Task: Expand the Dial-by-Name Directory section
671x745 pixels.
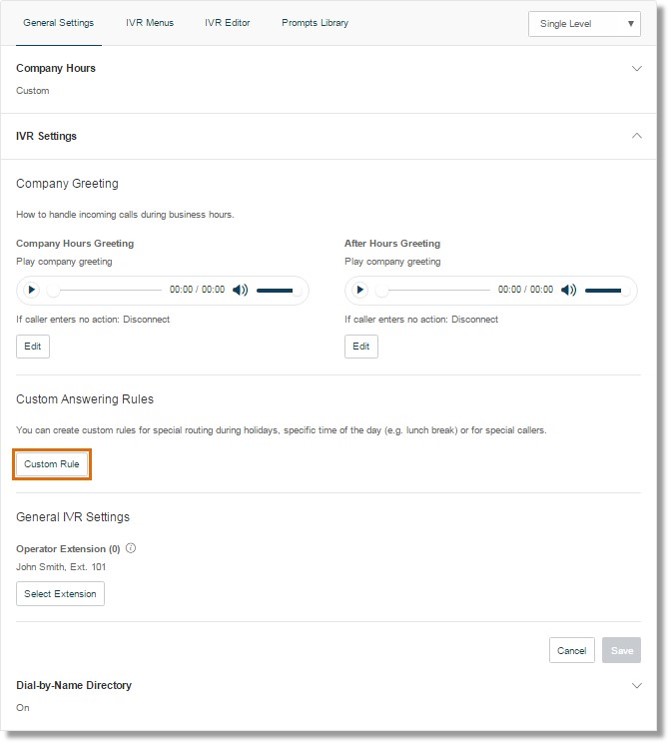Action: point(636,685)
